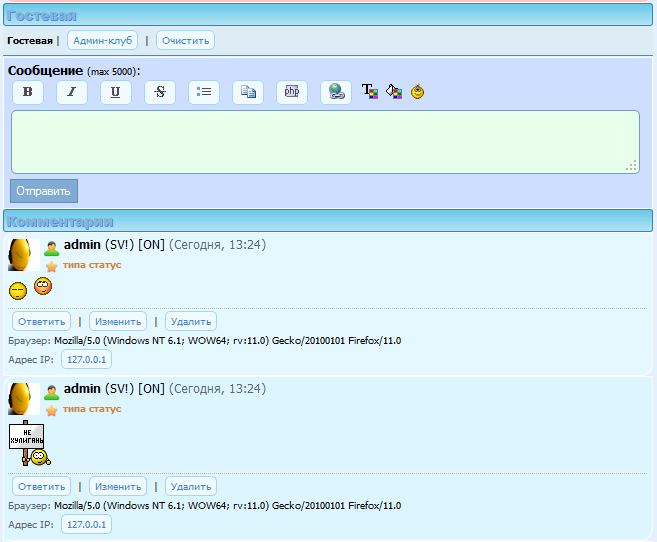Click "типа статус" text in first comment
Image resolution: width=657 pixels, height=542 pixels.
92,265
